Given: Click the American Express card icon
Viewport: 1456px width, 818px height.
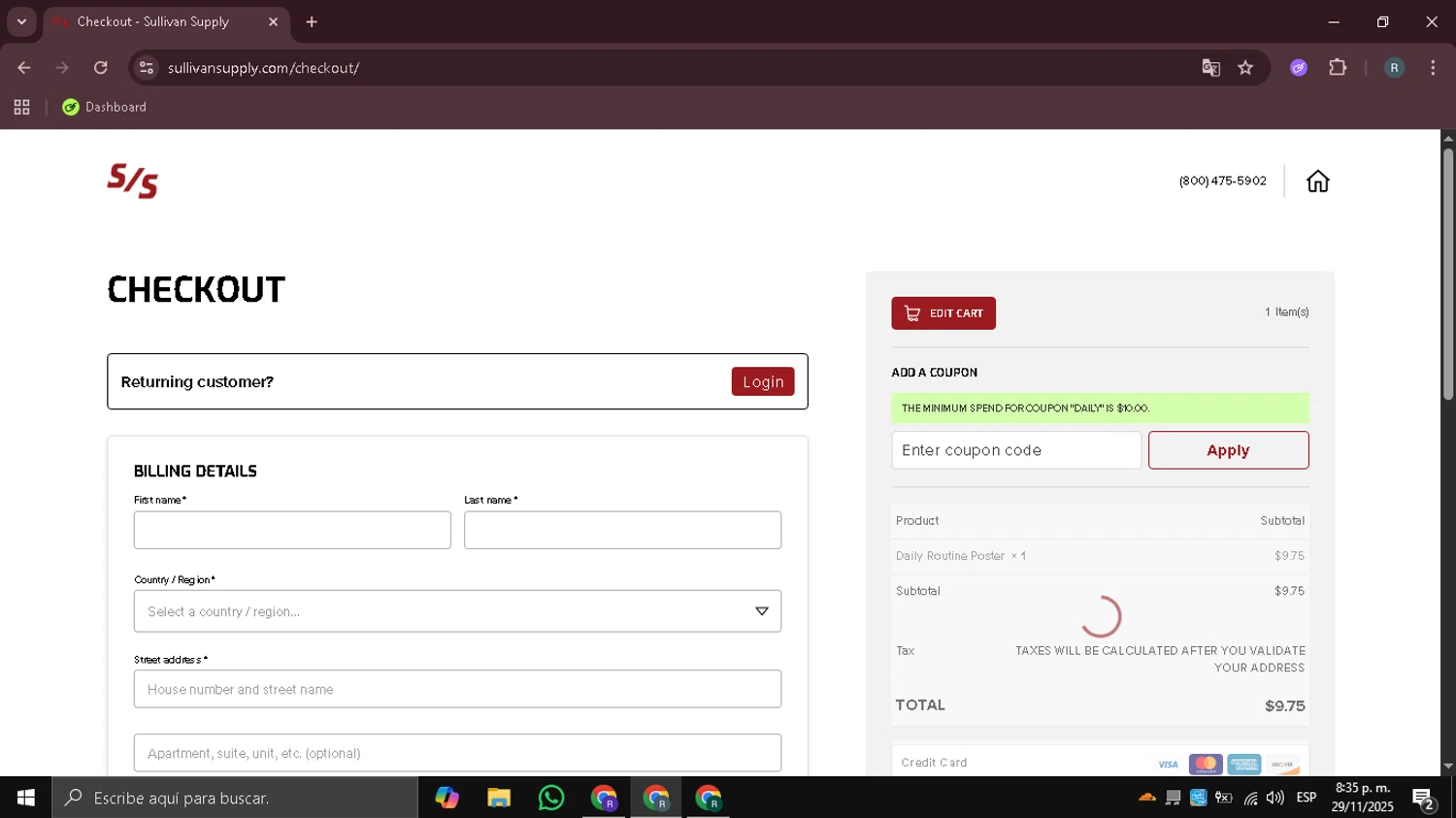Looking at the screenshot, I should 1243,765.
